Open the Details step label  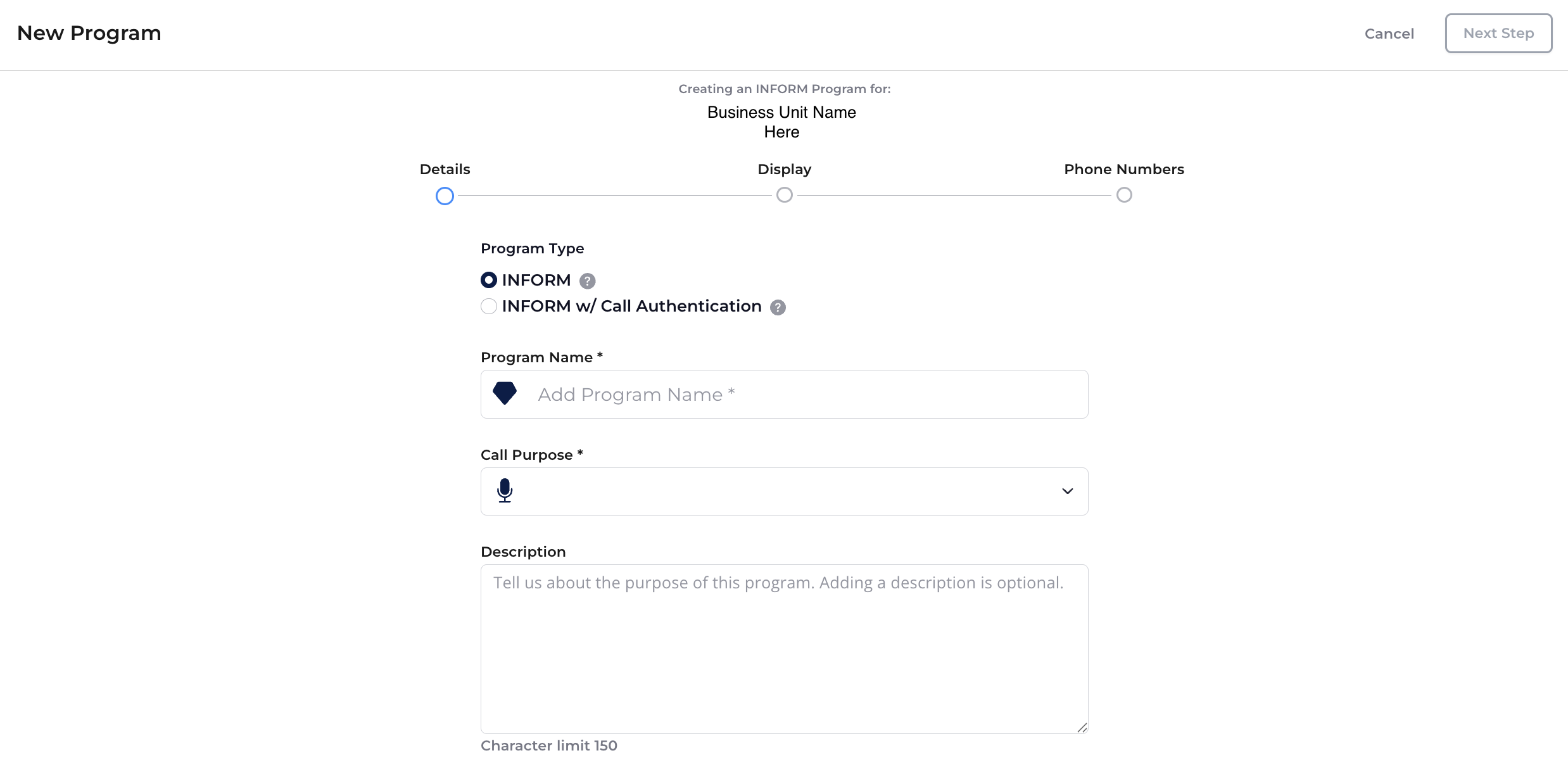tap(445, 169)
